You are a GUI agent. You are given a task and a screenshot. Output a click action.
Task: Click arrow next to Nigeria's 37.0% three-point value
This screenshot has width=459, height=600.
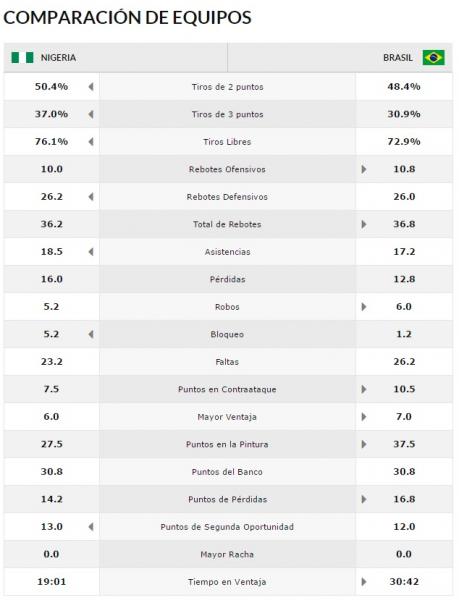91,114
